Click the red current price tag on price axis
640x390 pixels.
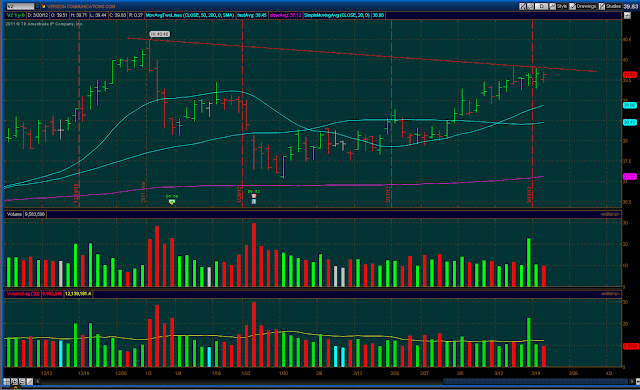(x=630, y=75)
